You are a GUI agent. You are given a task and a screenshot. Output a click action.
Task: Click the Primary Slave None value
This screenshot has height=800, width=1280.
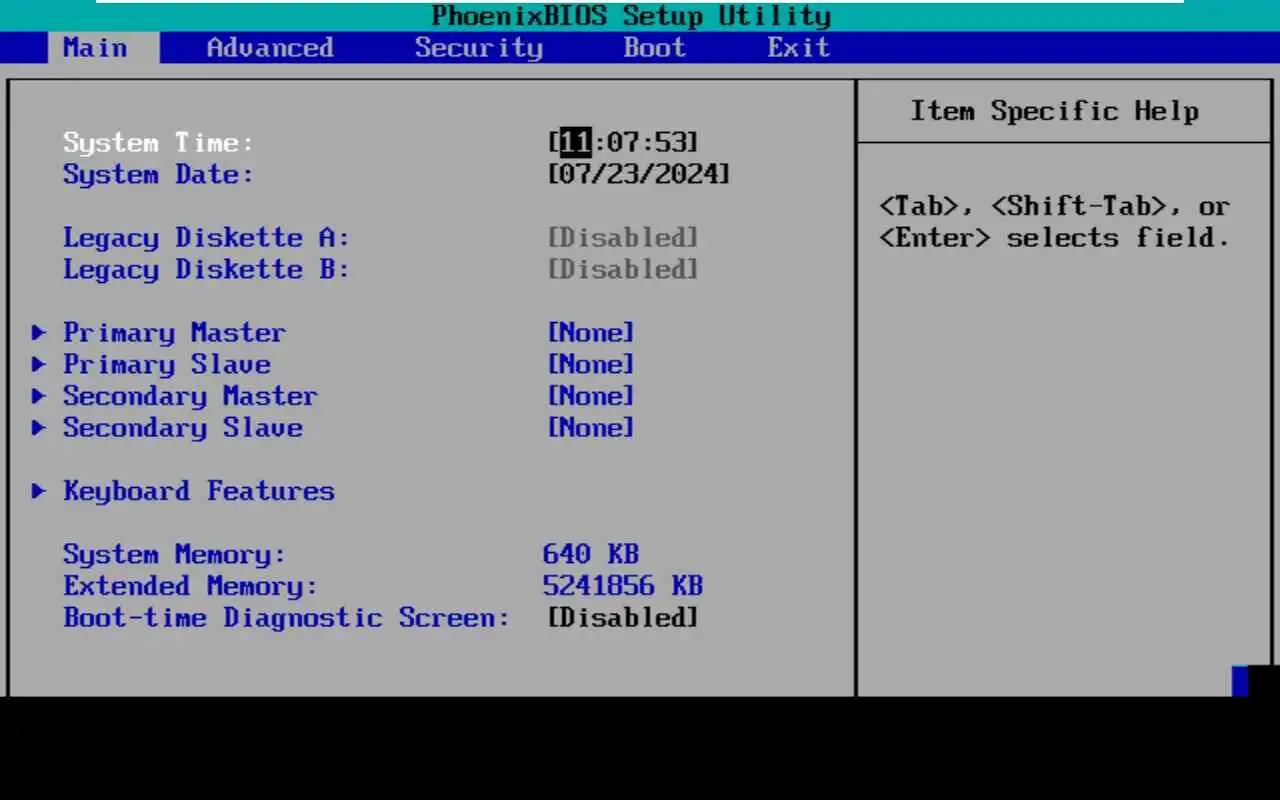pos(591,365)
